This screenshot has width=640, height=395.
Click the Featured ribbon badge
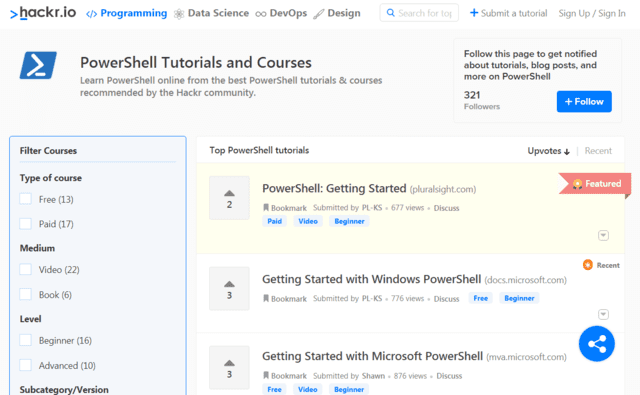point(596,184)
